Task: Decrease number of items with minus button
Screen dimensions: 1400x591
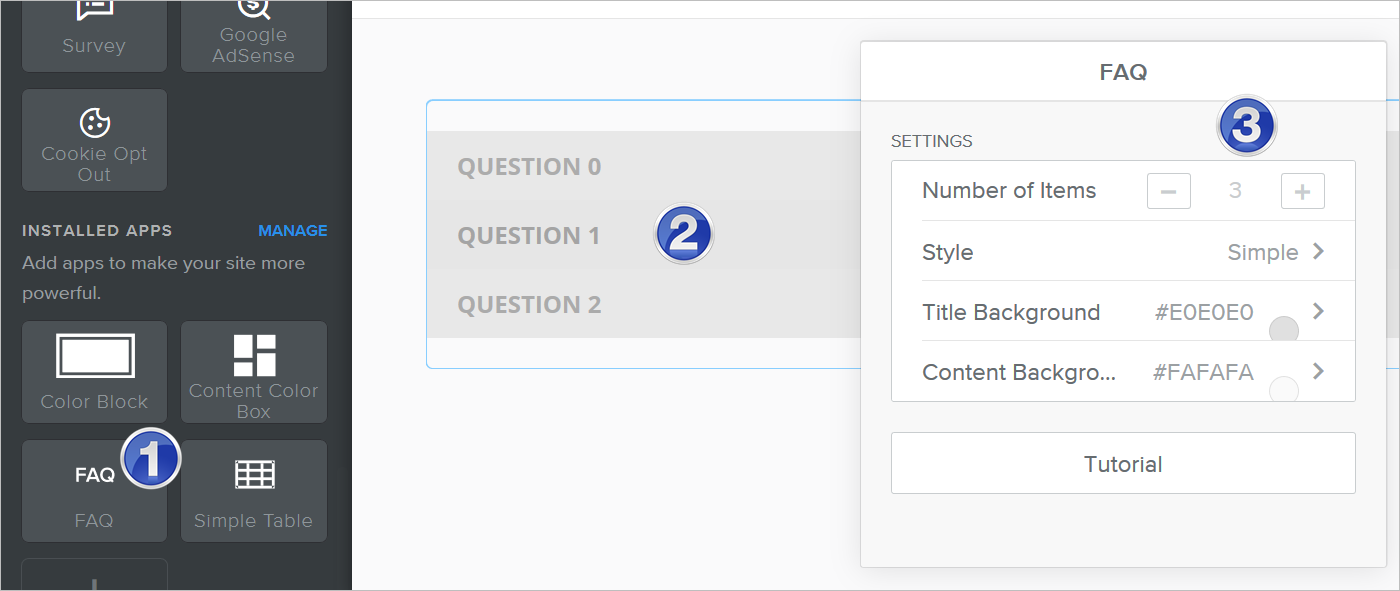Action: (1168, 191)
